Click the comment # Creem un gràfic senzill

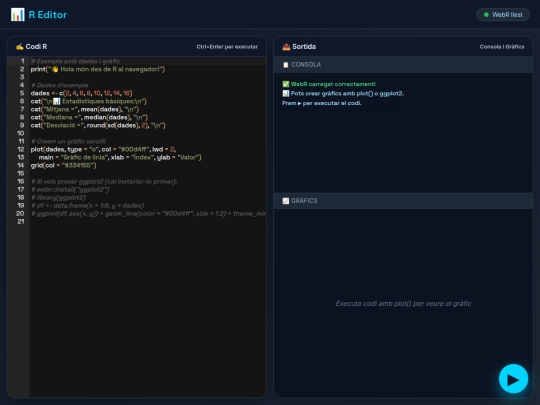(68, 141)
